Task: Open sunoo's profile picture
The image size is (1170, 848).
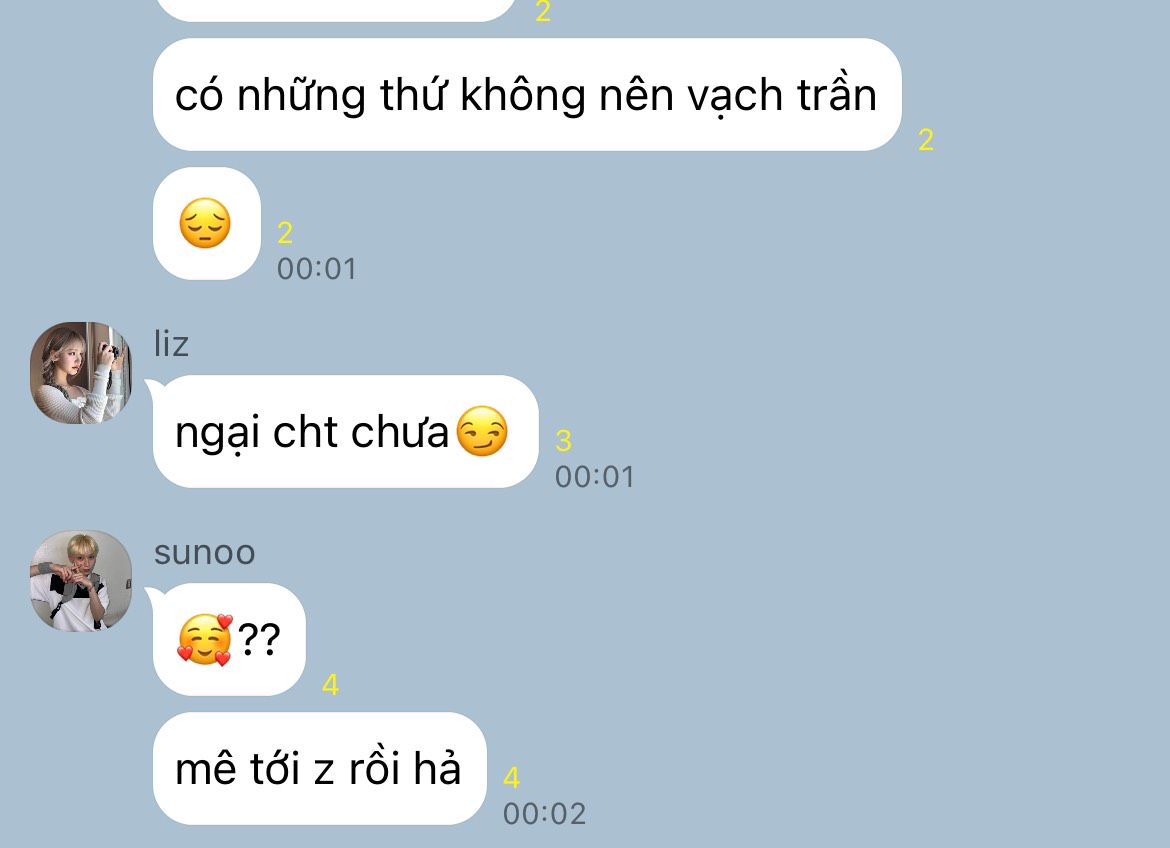Action: click(81, 581)
